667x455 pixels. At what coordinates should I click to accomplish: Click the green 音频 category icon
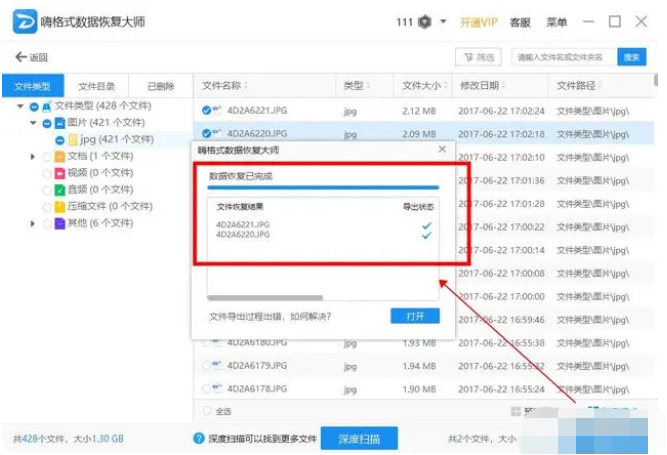[60, 190]
